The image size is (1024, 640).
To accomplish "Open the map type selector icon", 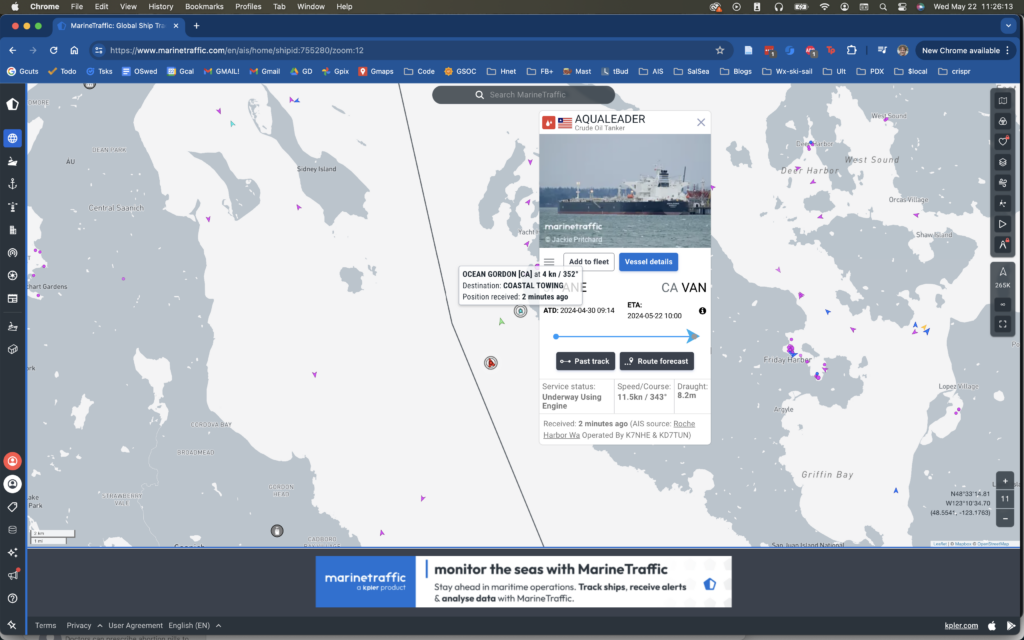I will (1002, 101).
